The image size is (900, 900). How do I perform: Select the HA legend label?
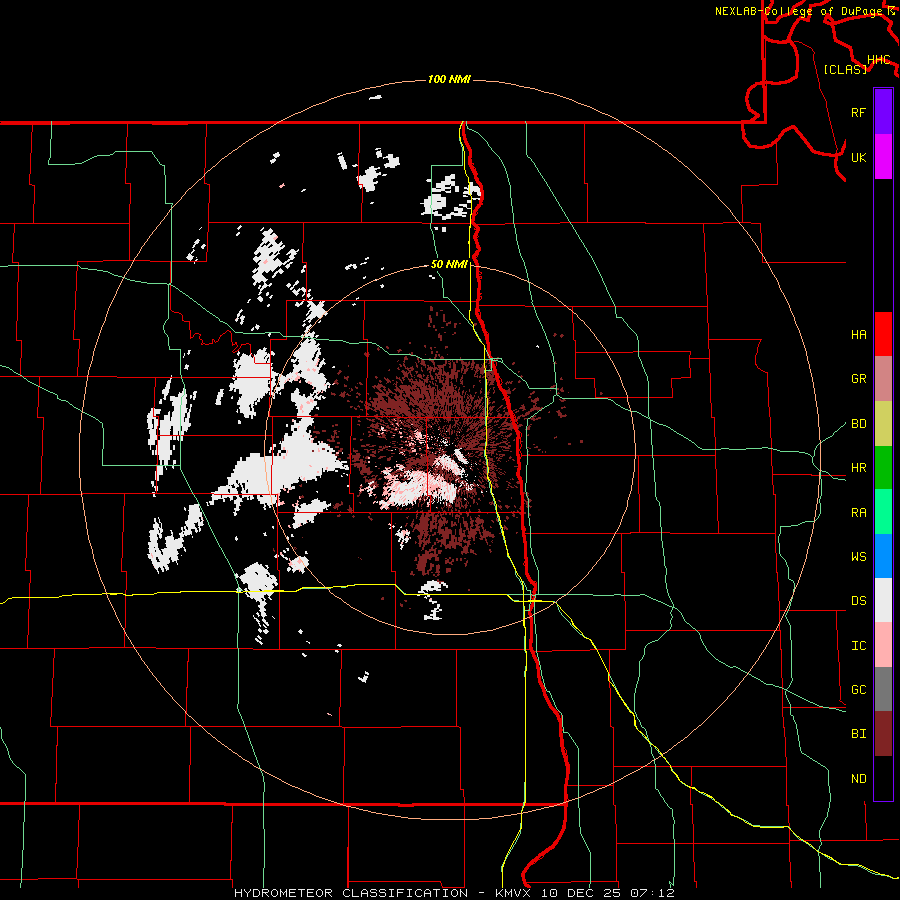click(858, 335)
